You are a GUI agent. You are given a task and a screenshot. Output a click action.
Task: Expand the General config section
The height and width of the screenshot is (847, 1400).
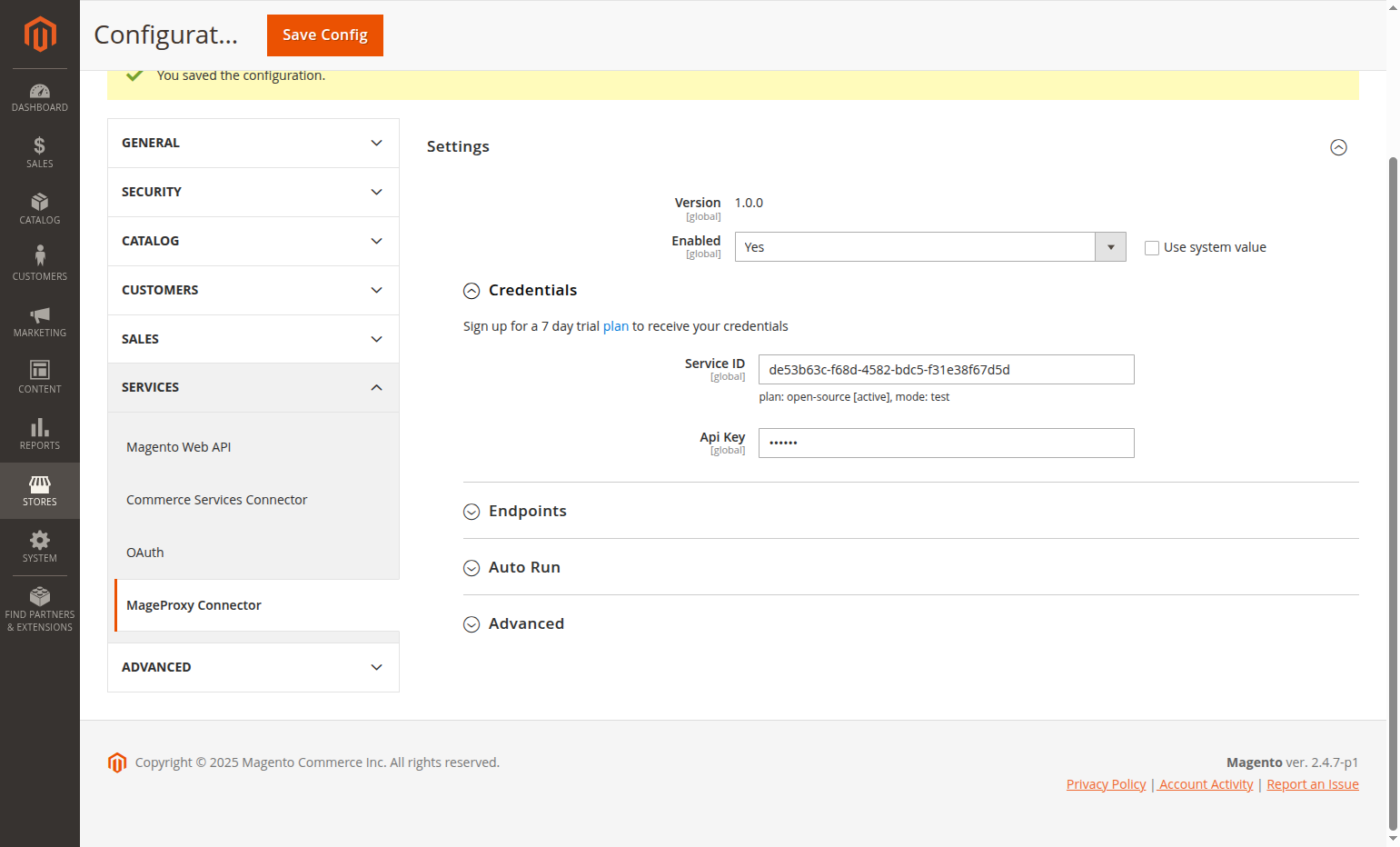(253, 144)
